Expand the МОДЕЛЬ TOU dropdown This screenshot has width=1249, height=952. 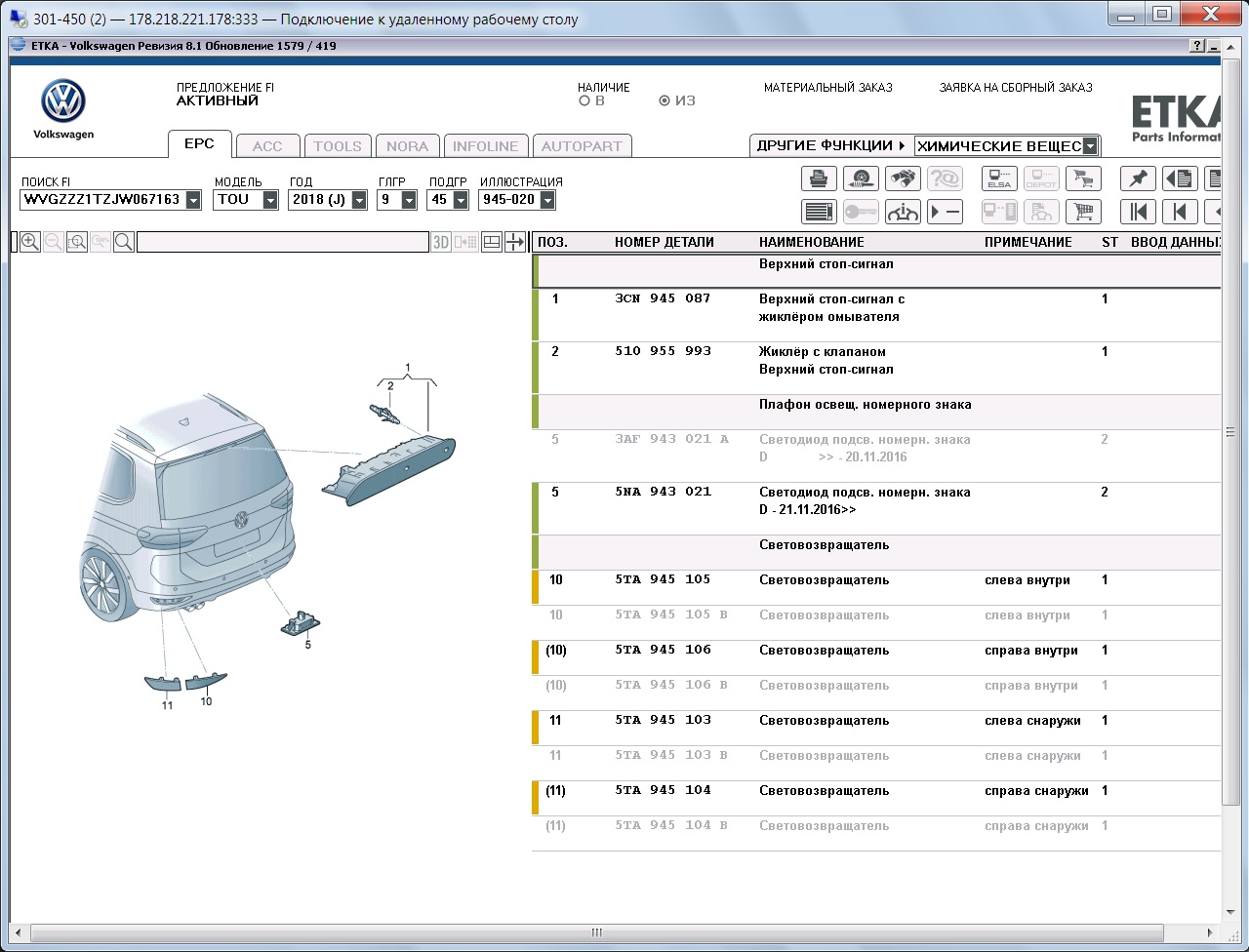coord(270,200)
